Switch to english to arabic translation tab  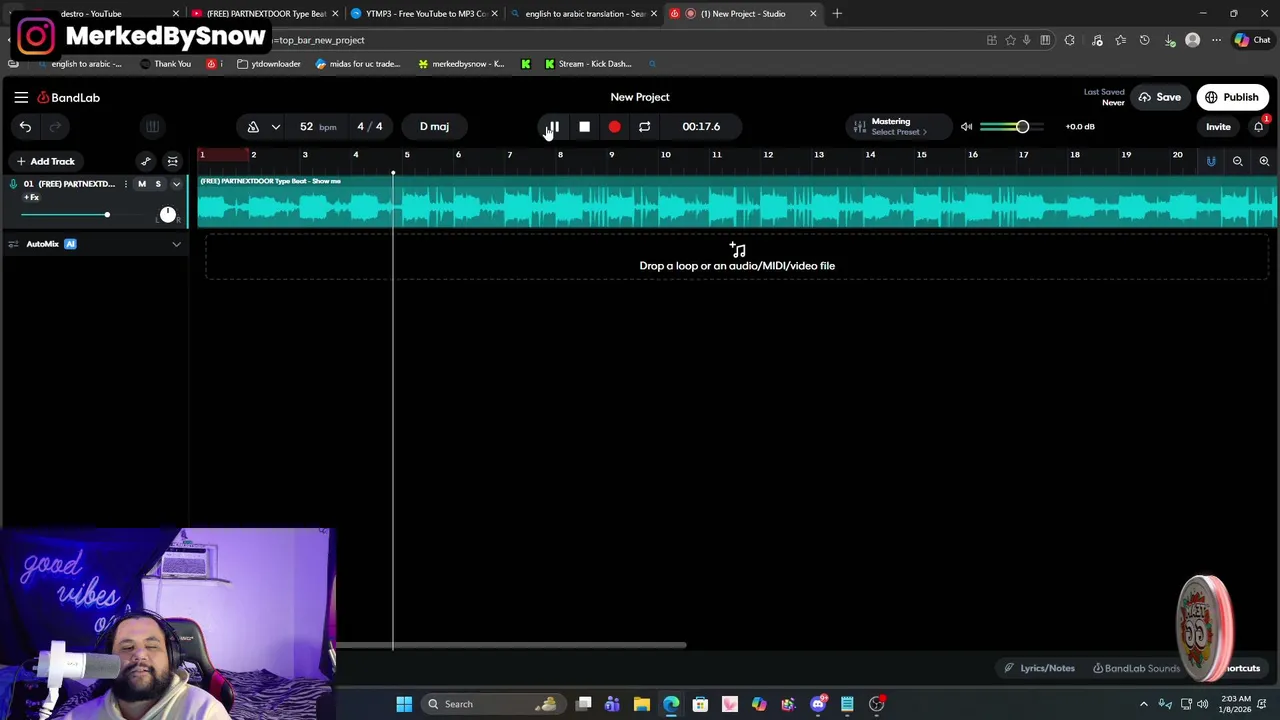[x=583, y=14]
